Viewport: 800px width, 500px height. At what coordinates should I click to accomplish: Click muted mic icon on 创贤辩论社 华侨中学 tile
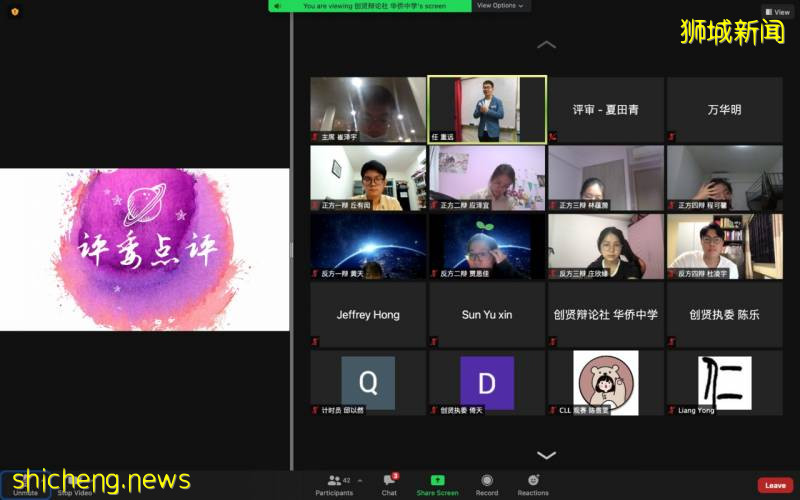pos(553,341)
